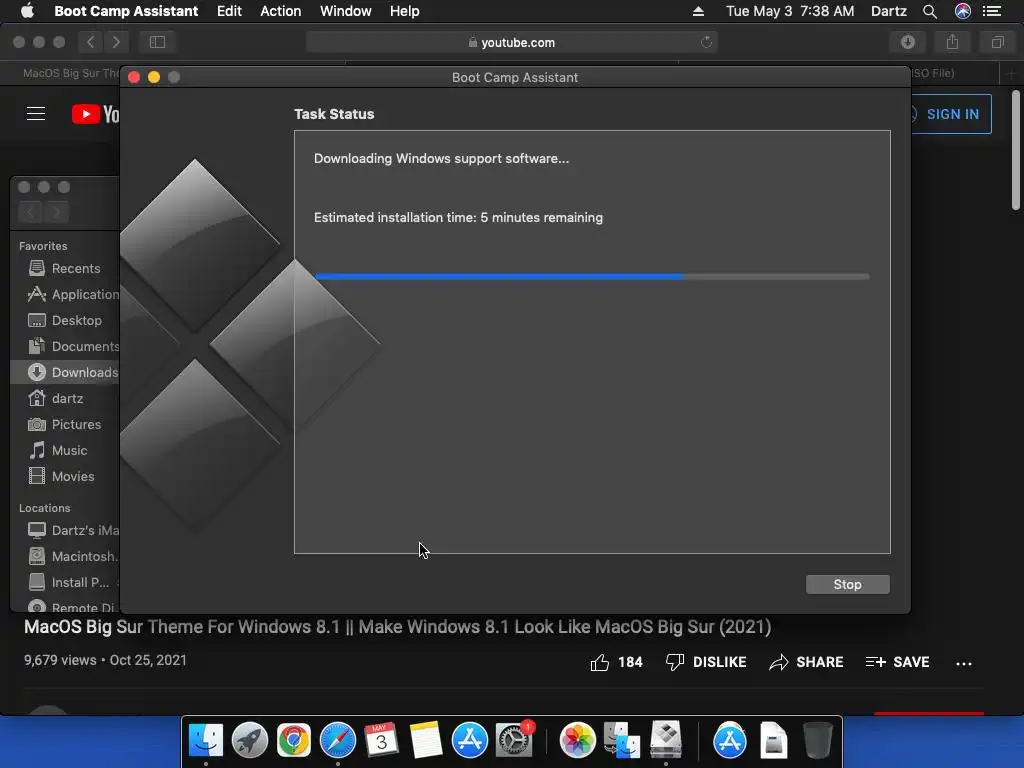
Task: Select Downloads in Finder sidebar
Action: click(x=66, y=372)
